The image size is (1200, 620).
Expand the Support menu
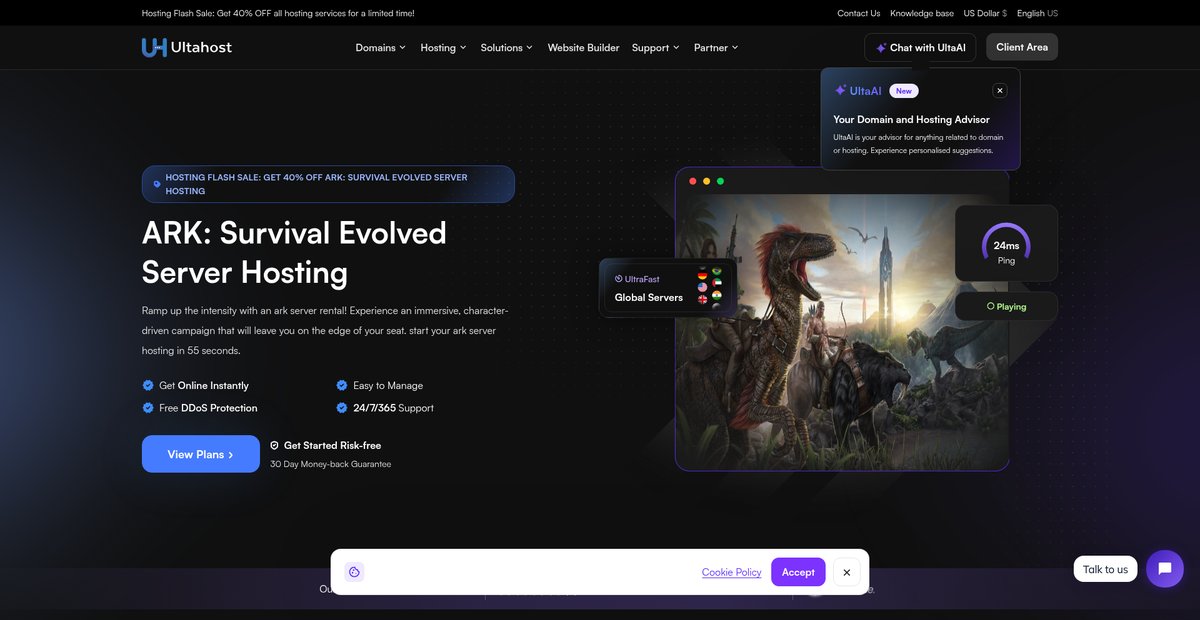point(656,48)
